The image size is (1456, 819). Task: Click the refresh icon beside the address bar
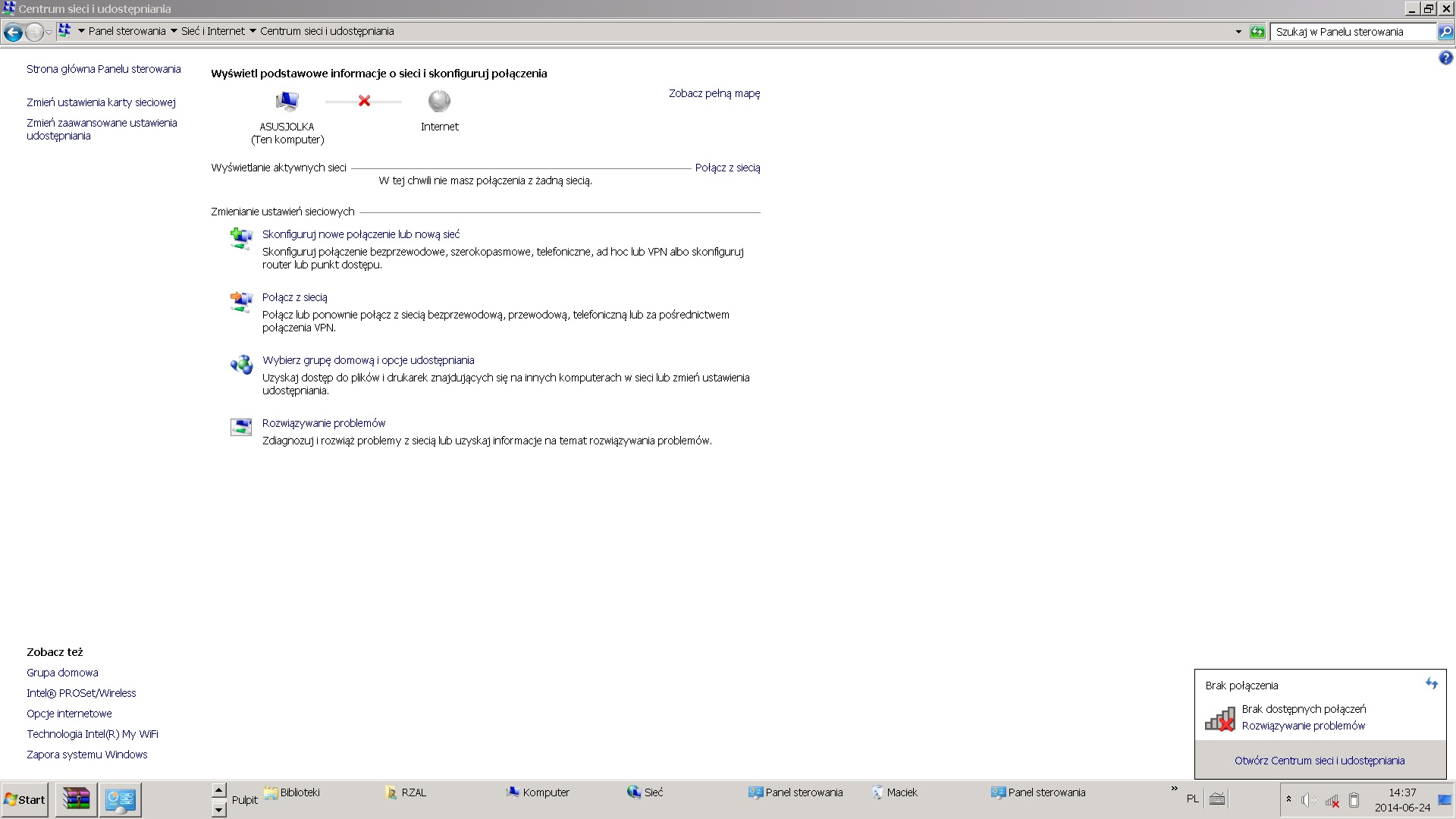tap(1257, 32)
